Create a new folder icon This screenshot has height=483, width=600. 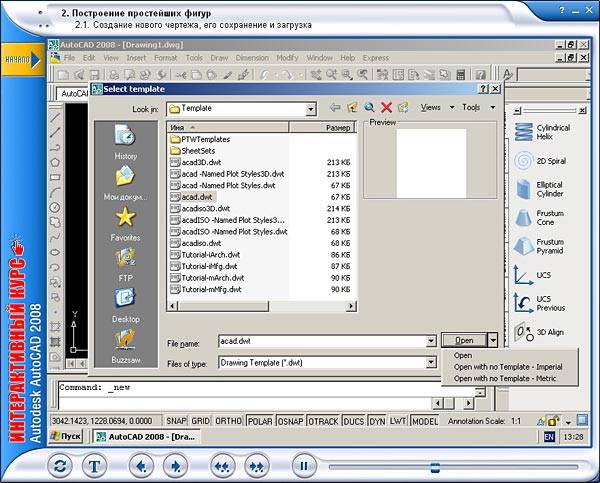[x=403, y=108]
